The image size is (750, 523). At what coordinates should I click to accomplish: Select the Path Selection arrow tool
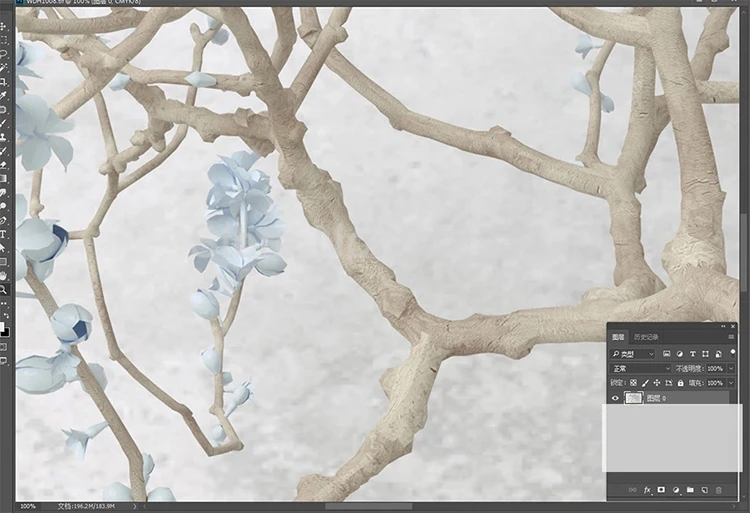[3, 248]
